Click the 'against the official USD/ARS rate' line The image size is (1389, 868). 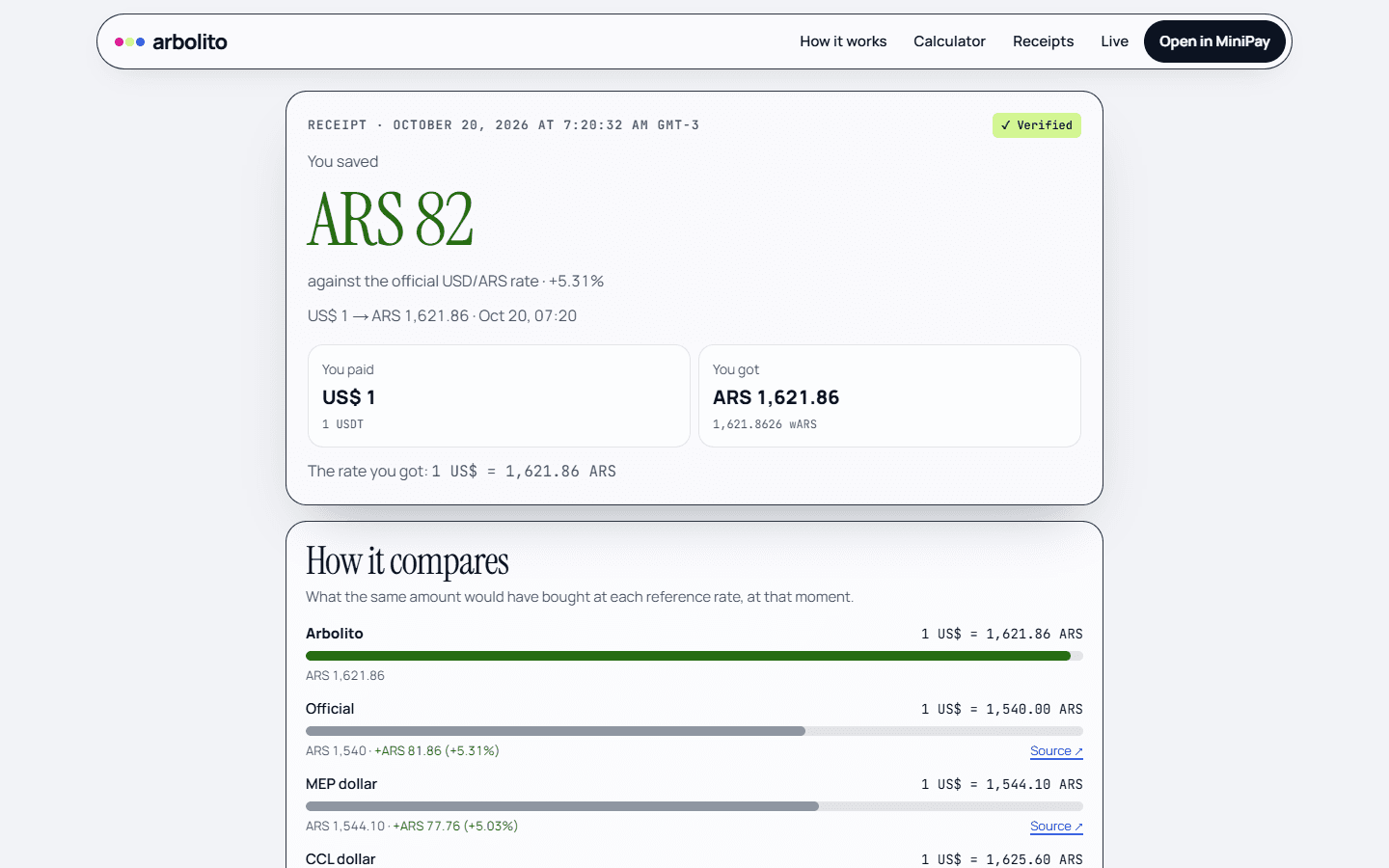click(x=455, y=281)
